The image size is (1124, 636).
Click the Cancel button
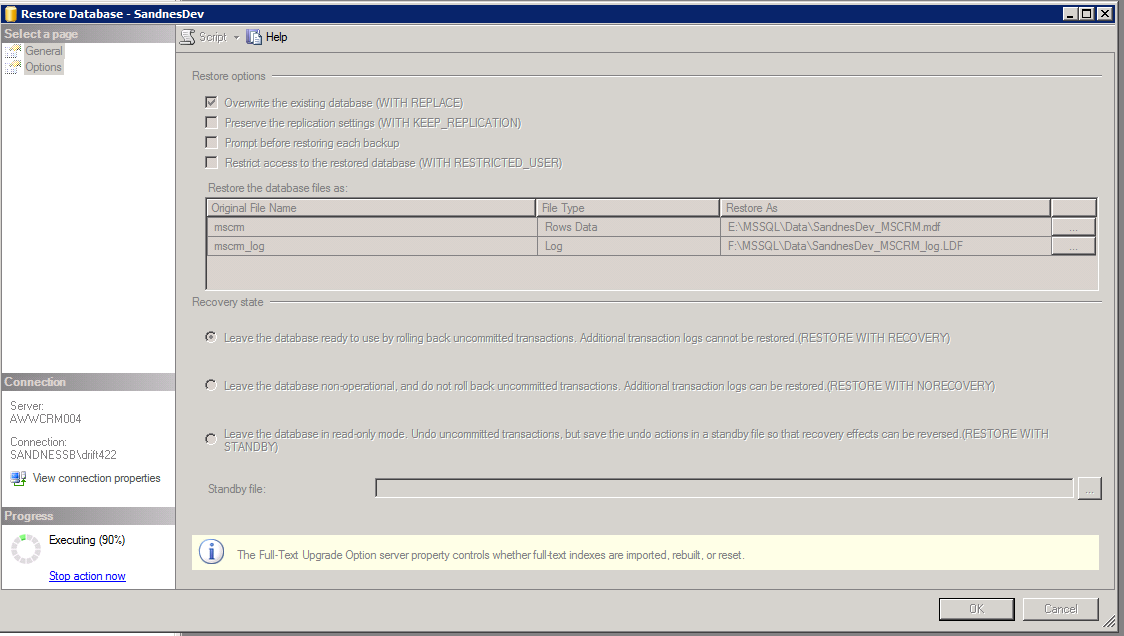click(1060, 608)
